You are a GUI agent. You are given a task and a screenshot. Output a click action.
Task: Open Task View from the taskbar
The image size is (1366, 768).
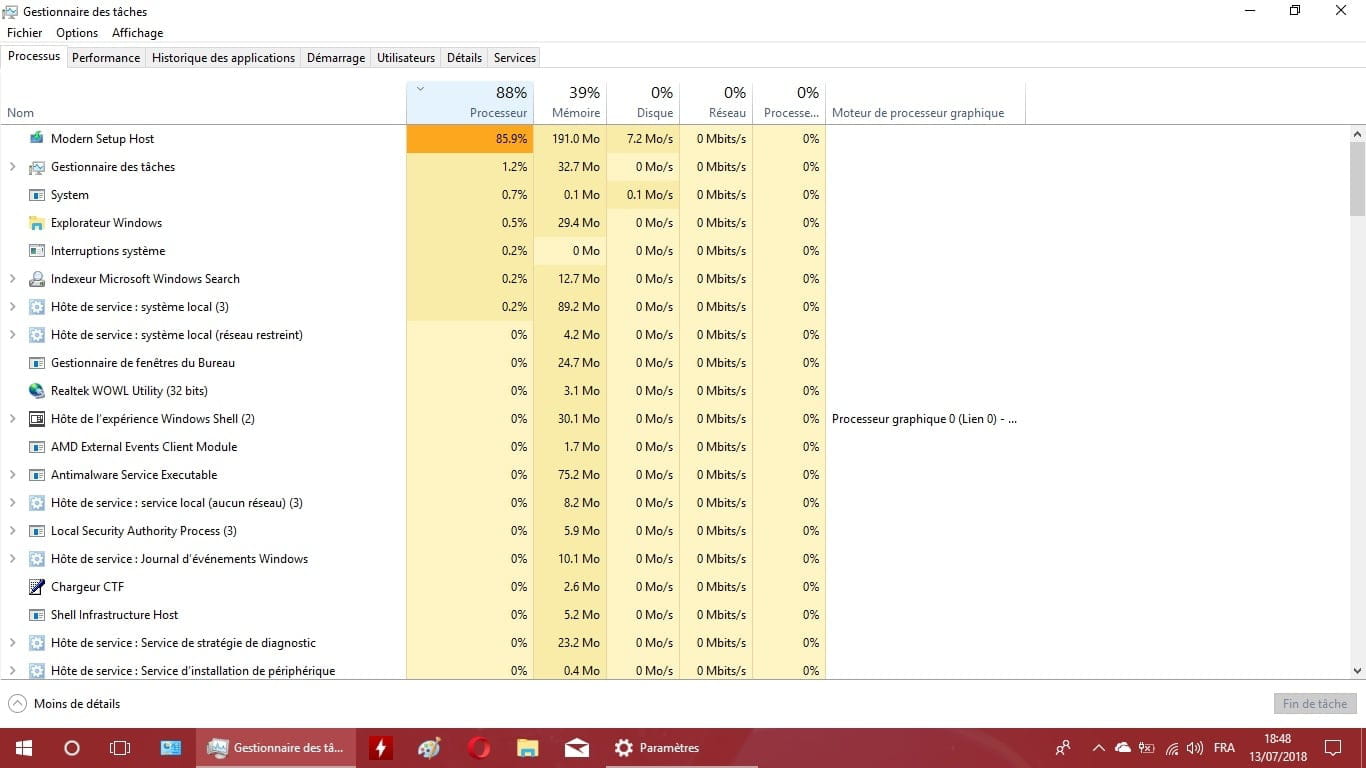tap(120, 747)
